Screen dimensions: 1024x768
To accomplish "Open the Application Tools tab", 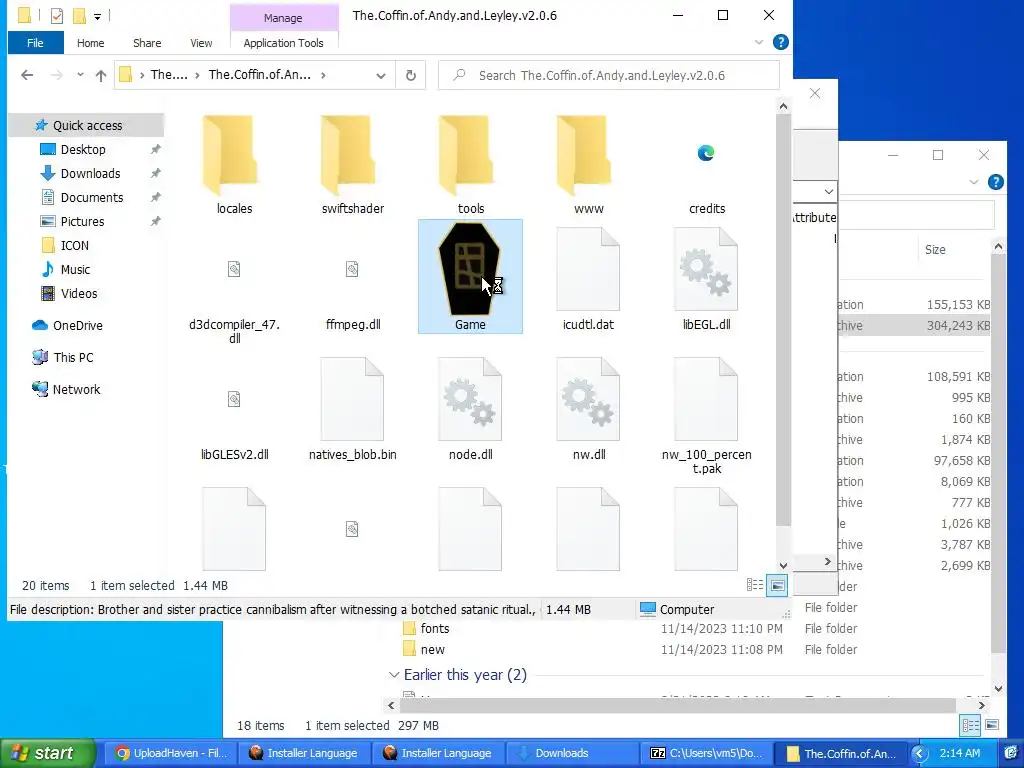I will pyautogui.click(x=283, y=43).
